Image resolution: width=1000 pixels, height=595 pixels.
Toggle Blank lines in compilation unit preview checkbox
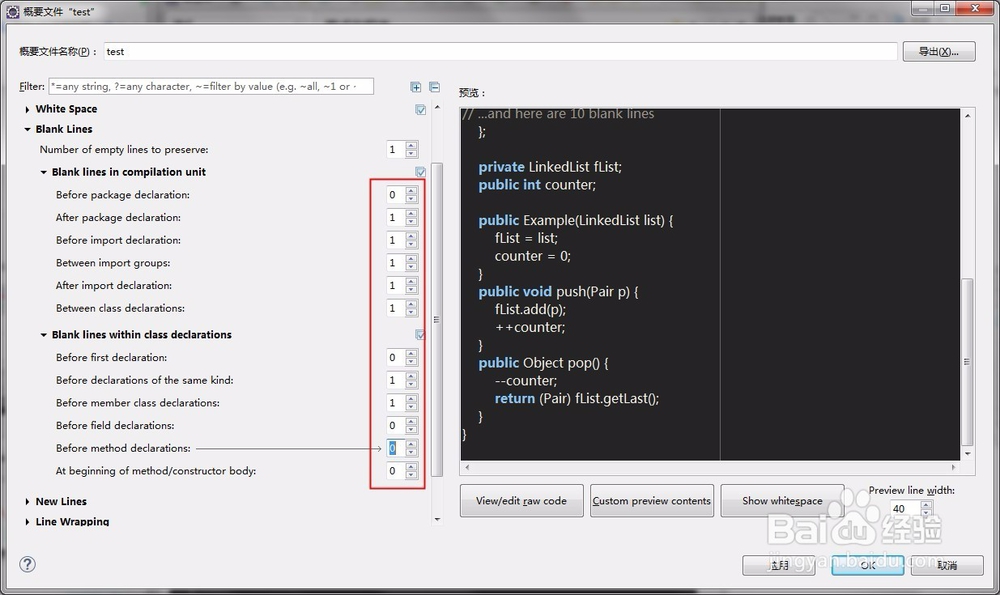pyautogui.click(x=420, y=172)
